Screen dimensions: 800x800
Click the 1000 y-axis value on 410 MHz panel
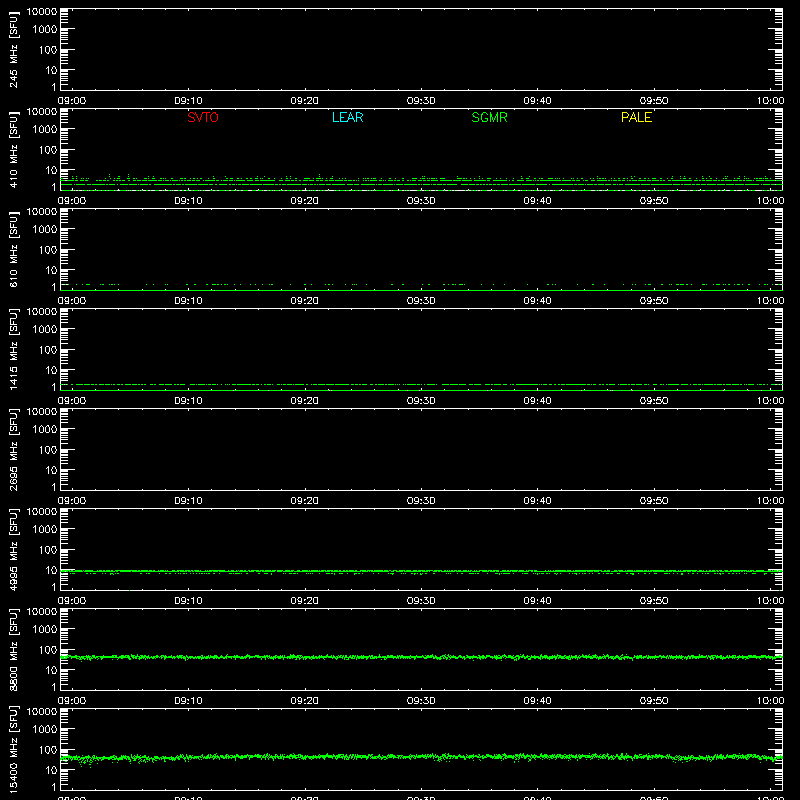coord(45,130)
